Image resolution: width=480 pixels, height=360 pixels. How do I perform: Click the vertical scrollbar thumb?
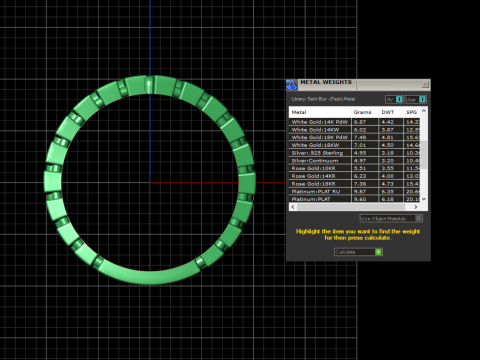tap(424, 155)
